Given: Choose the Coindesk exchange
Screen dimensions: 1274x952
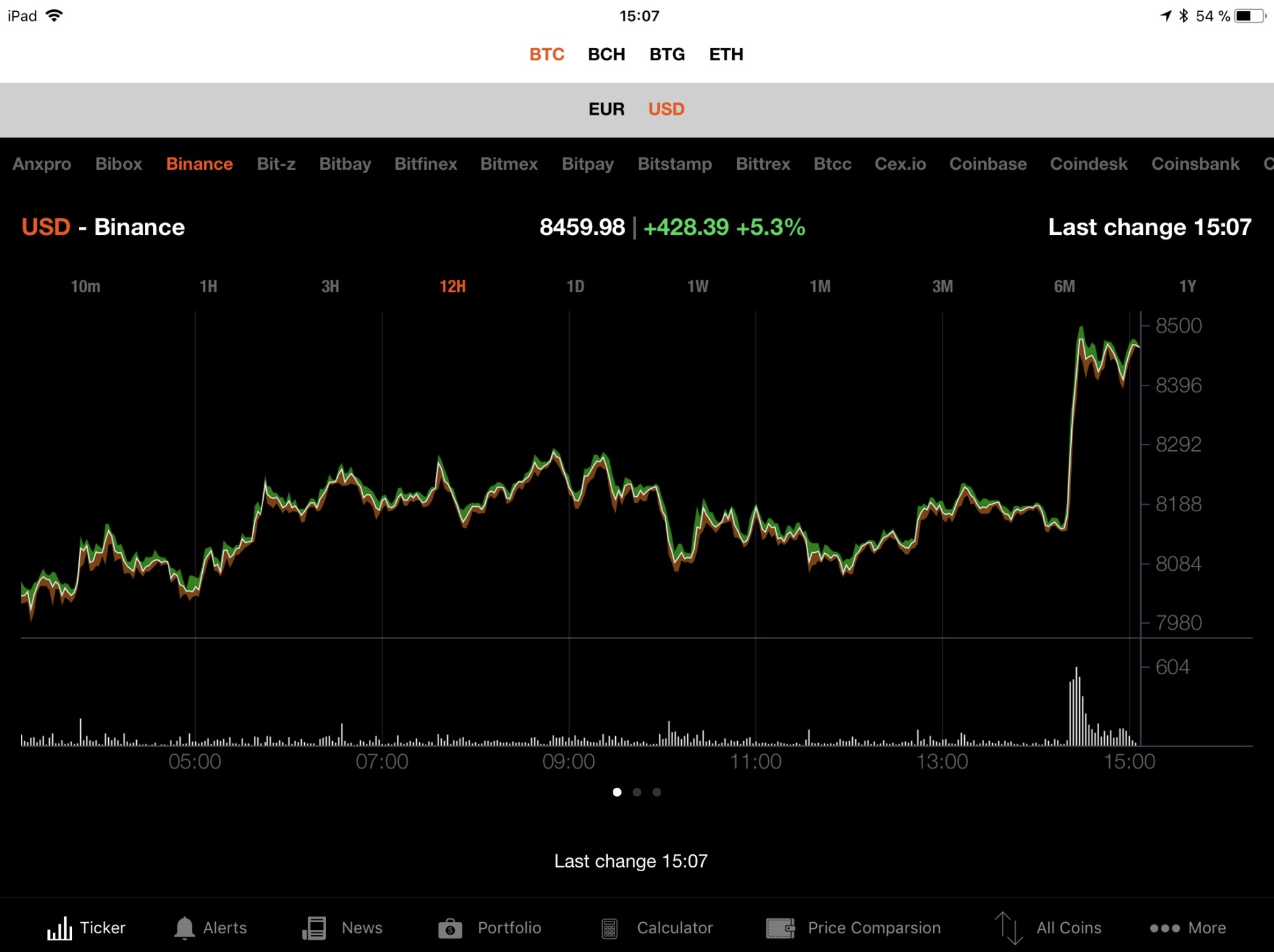Looking at the screenshot, I should tap(1089, 164).
